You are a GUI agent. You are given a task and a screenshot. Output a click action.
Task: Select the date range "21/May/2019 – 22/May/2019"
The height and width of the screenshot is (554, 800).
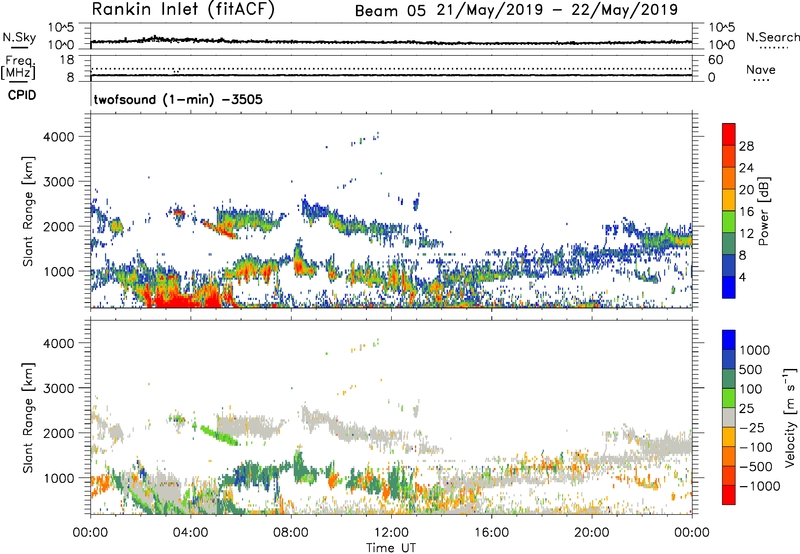click(x=557, y=10)
